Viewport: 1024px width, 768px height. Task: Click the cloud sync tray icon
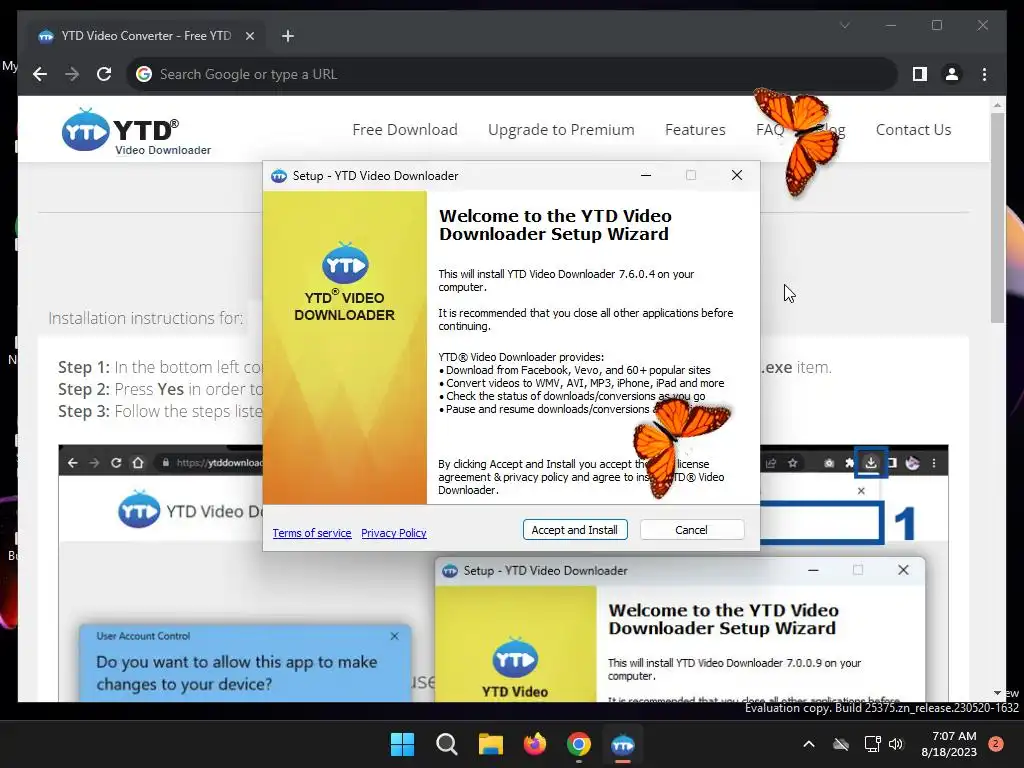click(841, 744)
